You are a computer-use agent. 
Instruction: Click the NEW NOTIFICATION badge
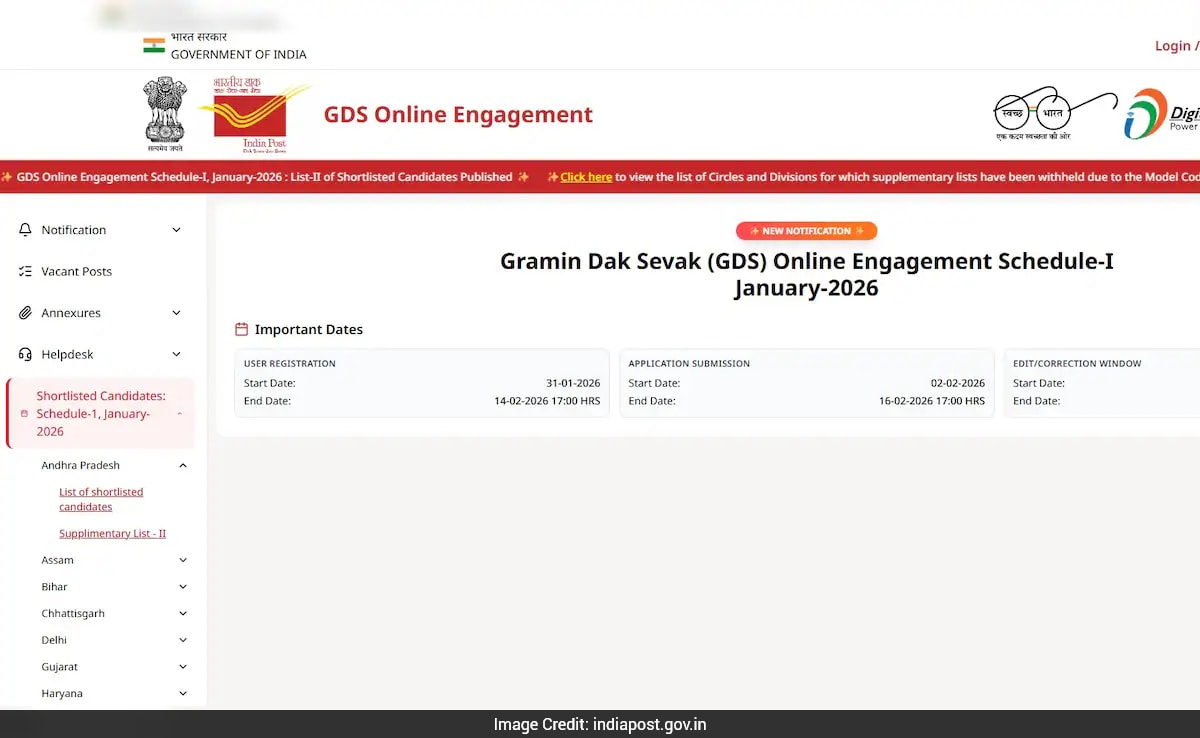(806, 230)
